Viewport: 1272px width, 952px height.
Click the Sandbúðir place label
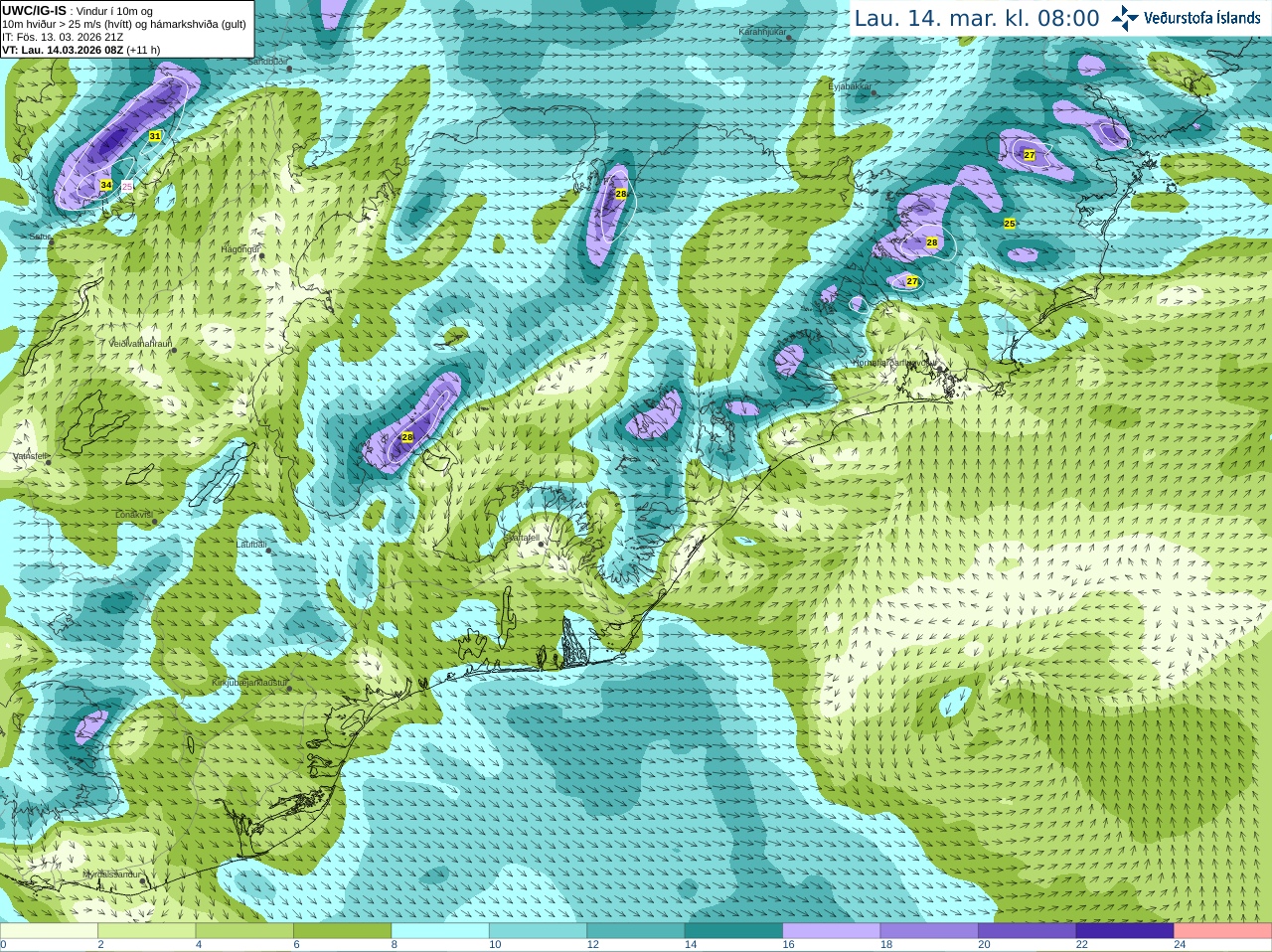click(x=266, y=61)
